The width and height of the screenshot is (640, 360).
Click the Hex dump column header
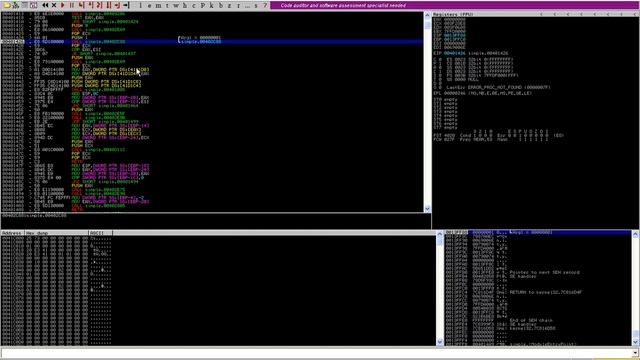(x=57, y=233)
